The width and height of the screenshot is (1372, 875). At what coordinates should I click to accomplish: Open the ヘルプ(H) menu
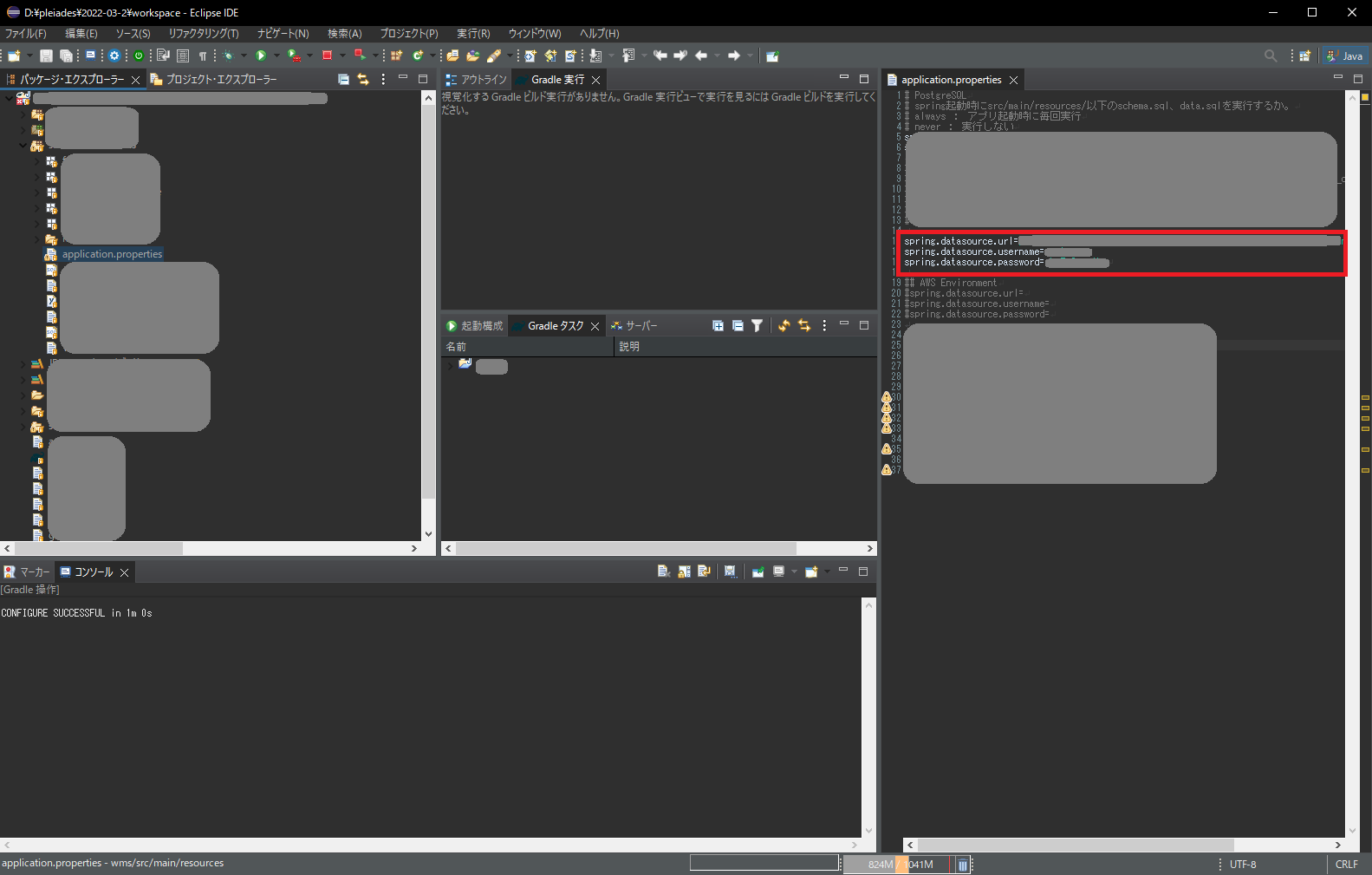point(600,33)
